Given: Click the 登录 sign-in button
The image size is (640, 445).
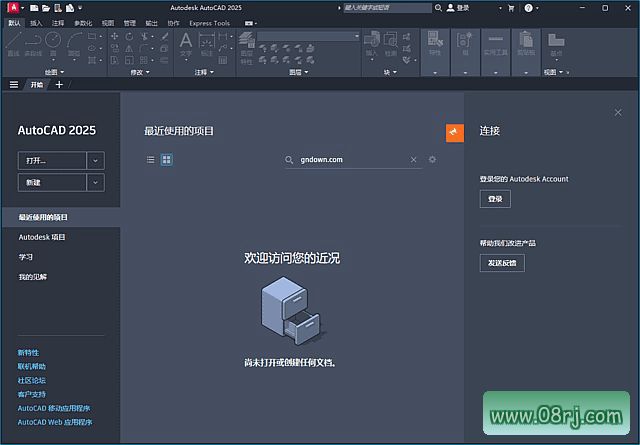Looking at the screenshot, I should (494, 199).
